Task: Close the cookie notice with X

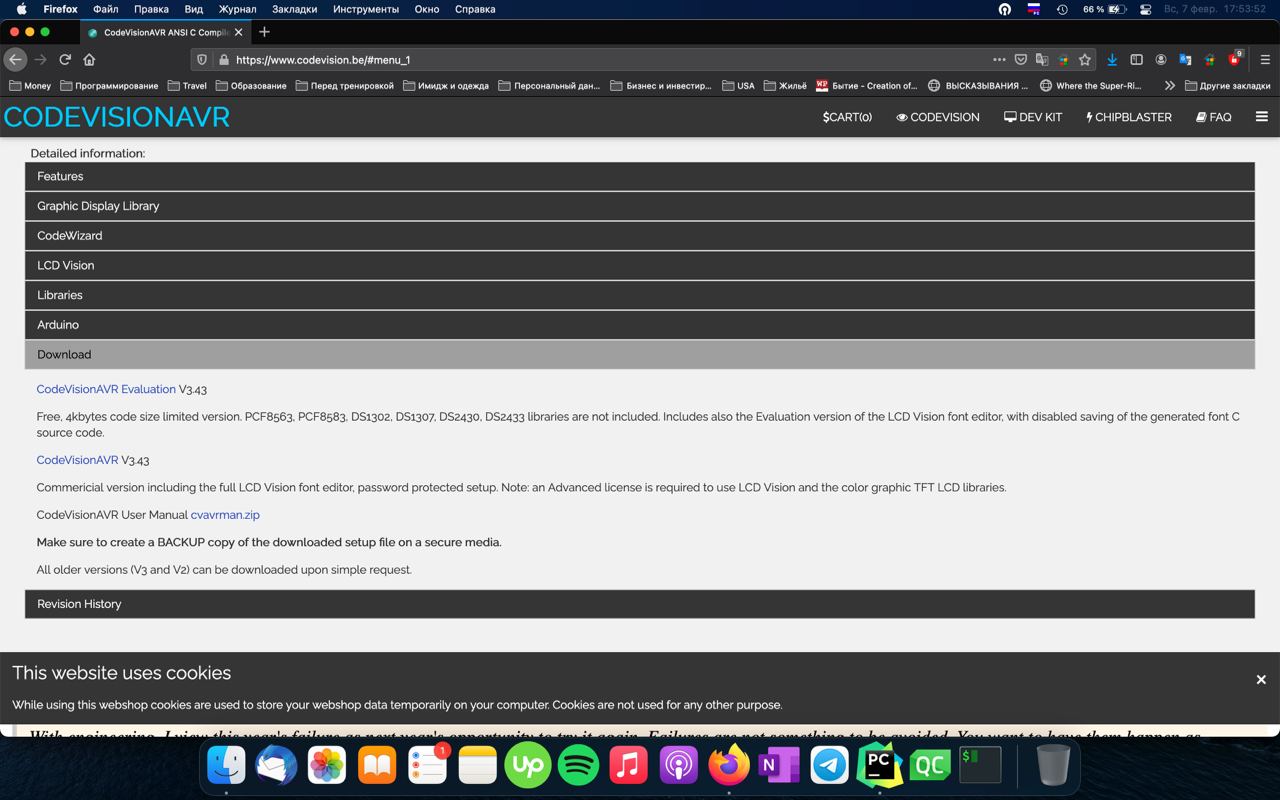Action: tap(1261, 680)
